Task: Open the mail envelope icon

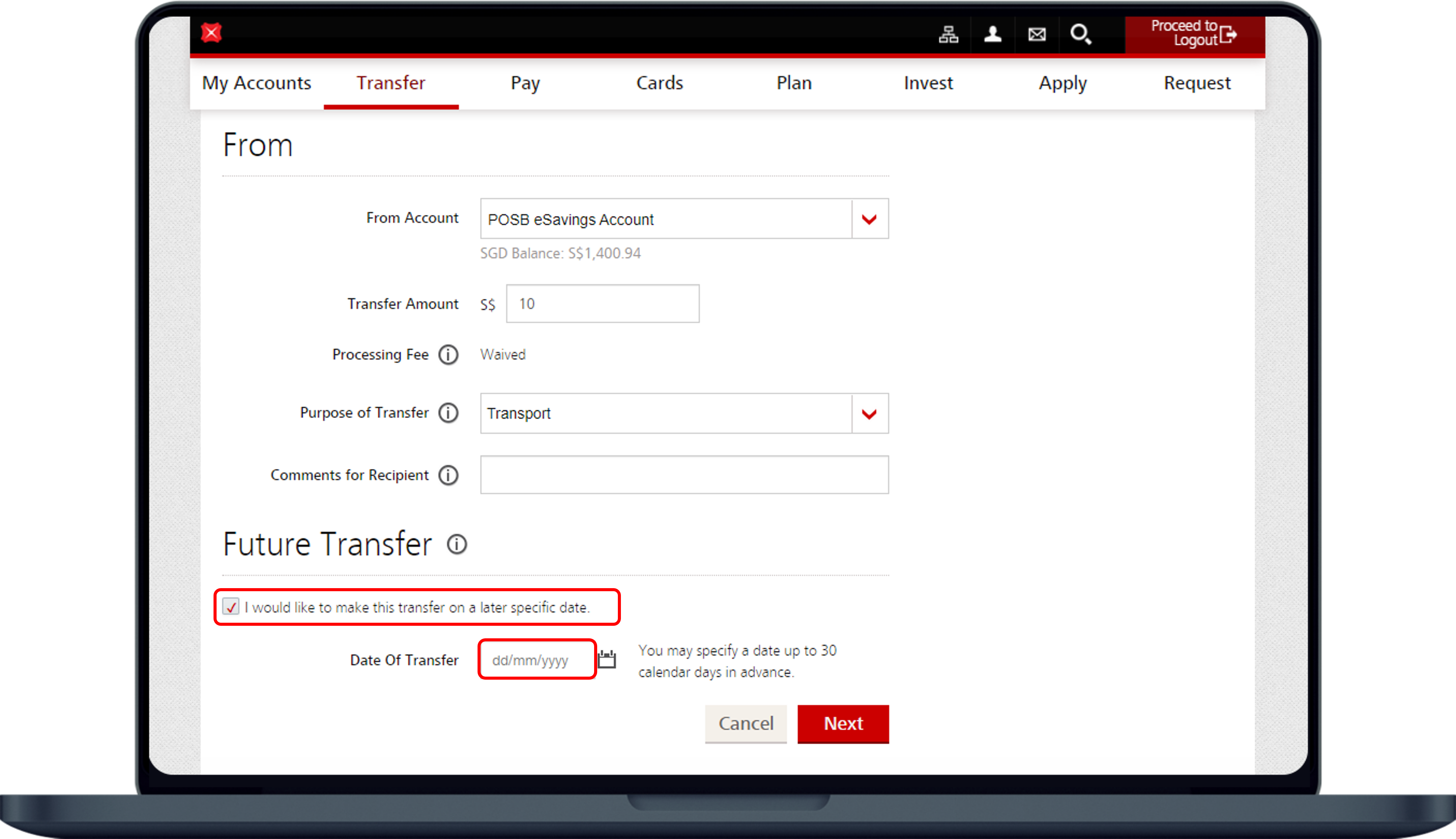Action: pyautogui.click(x=1037, y=35)
